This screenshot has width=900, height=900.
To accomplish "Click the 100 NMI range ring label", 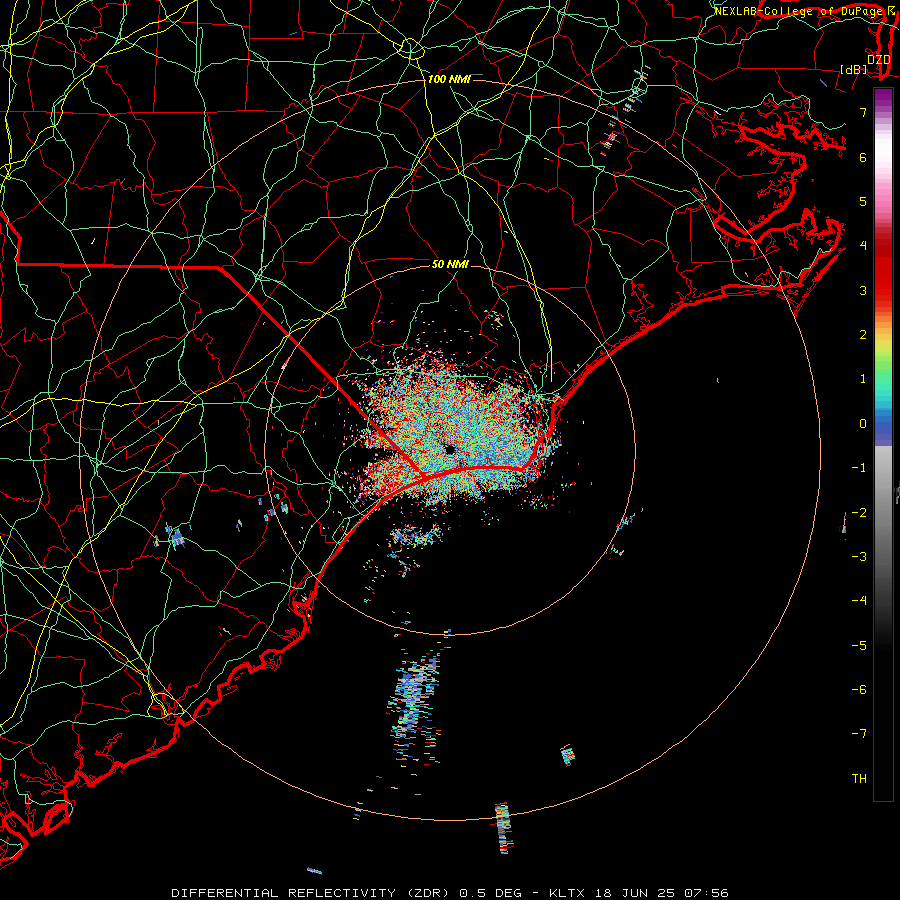I will pyautogui.click(x=449, y=79).
